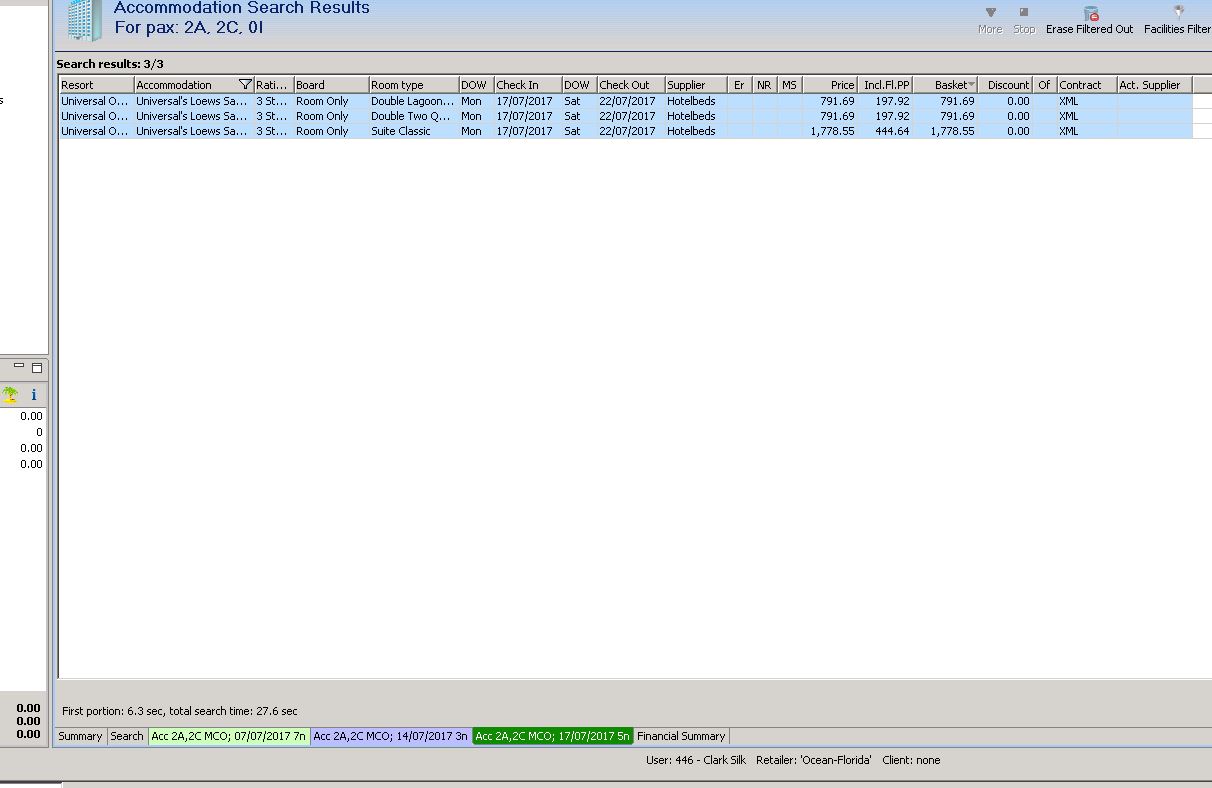
Task: Switch to the Search tab
Action: pyautogui.click(x=127, y=736)
